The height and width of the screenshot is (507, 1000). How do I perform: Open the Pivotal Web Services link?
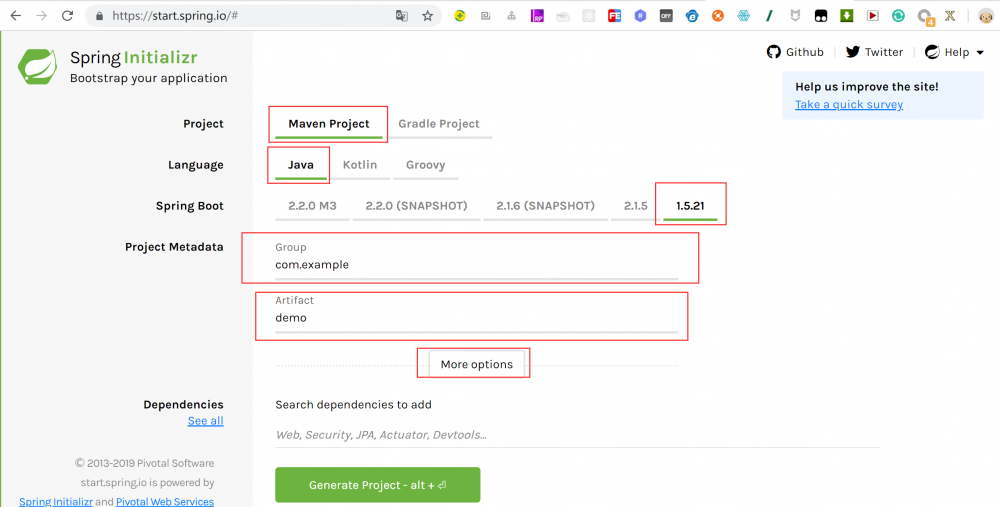click(x=165, y=502)
